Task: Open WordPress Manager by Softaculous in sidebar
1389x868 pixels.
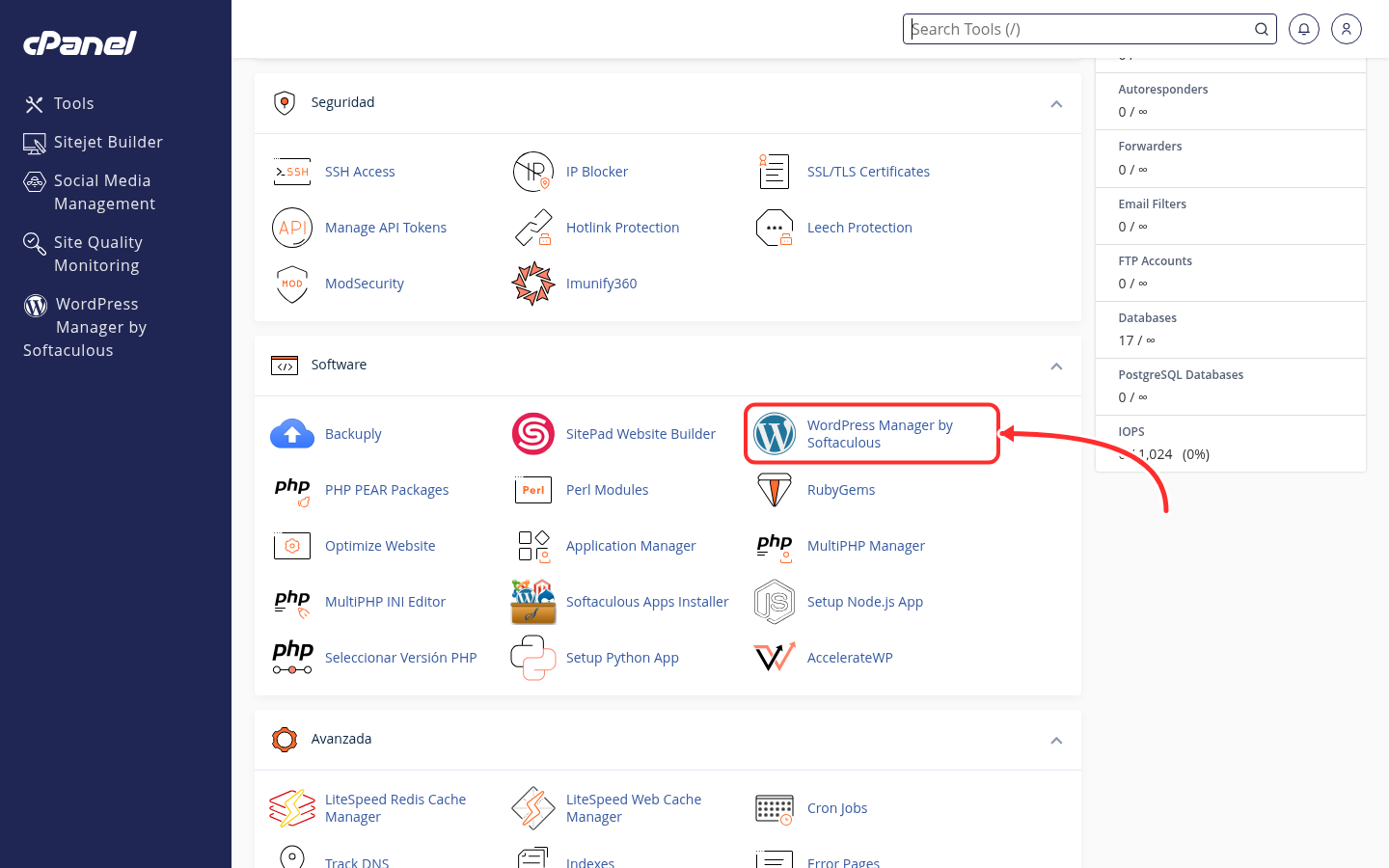Action: click(85, 327)
